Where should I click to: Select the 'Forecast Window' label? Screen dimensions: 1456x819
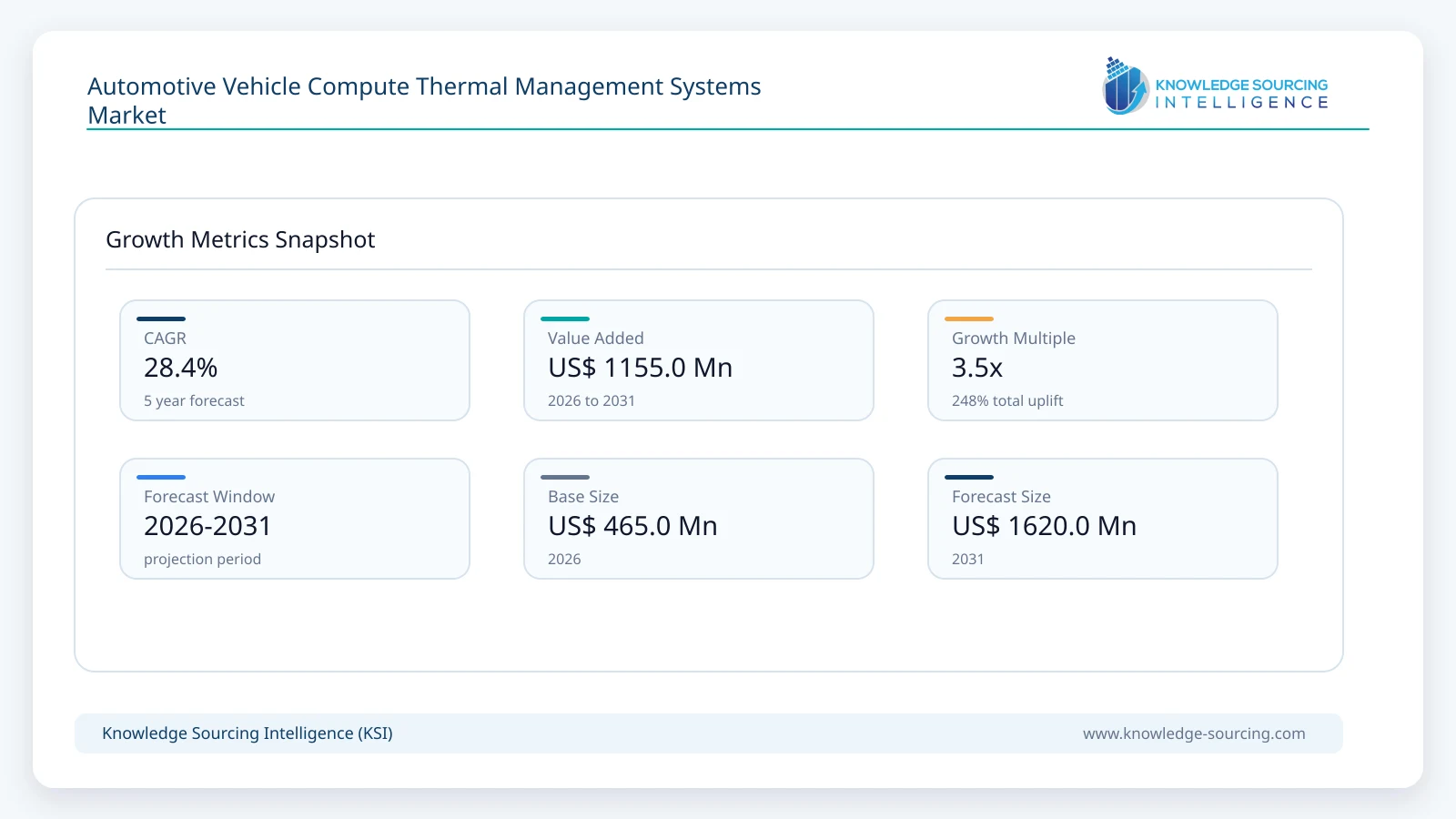click(x=209, y=497)
